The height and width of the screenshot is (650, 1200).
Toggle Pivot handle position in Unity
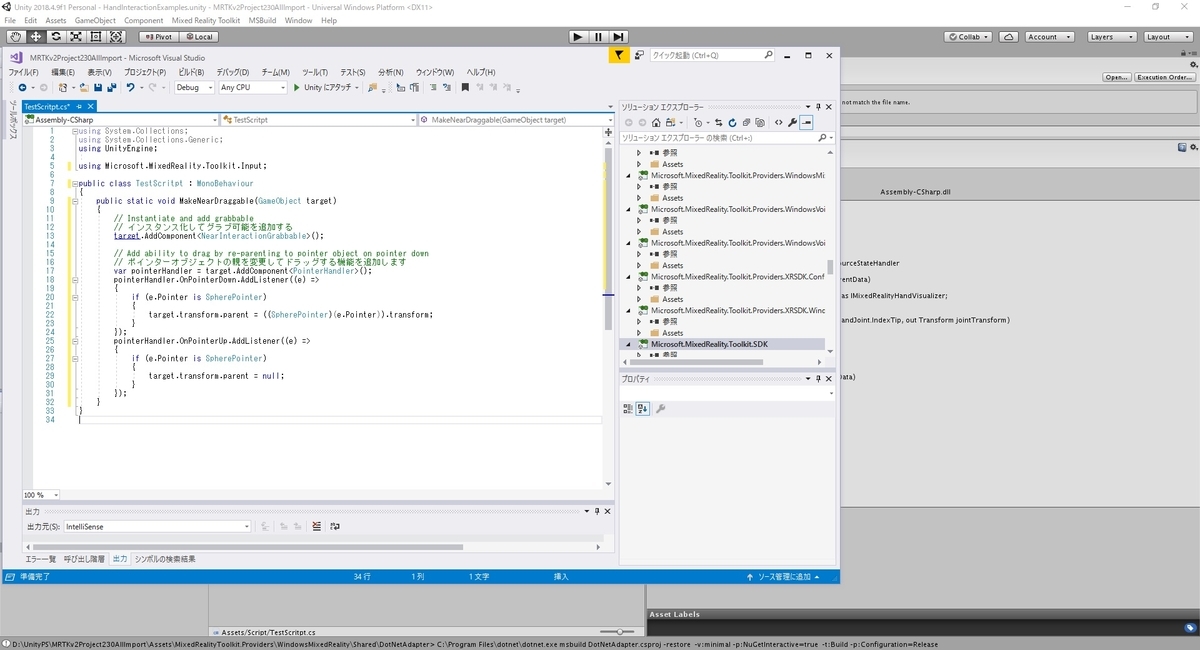click(x=158, y=37)
